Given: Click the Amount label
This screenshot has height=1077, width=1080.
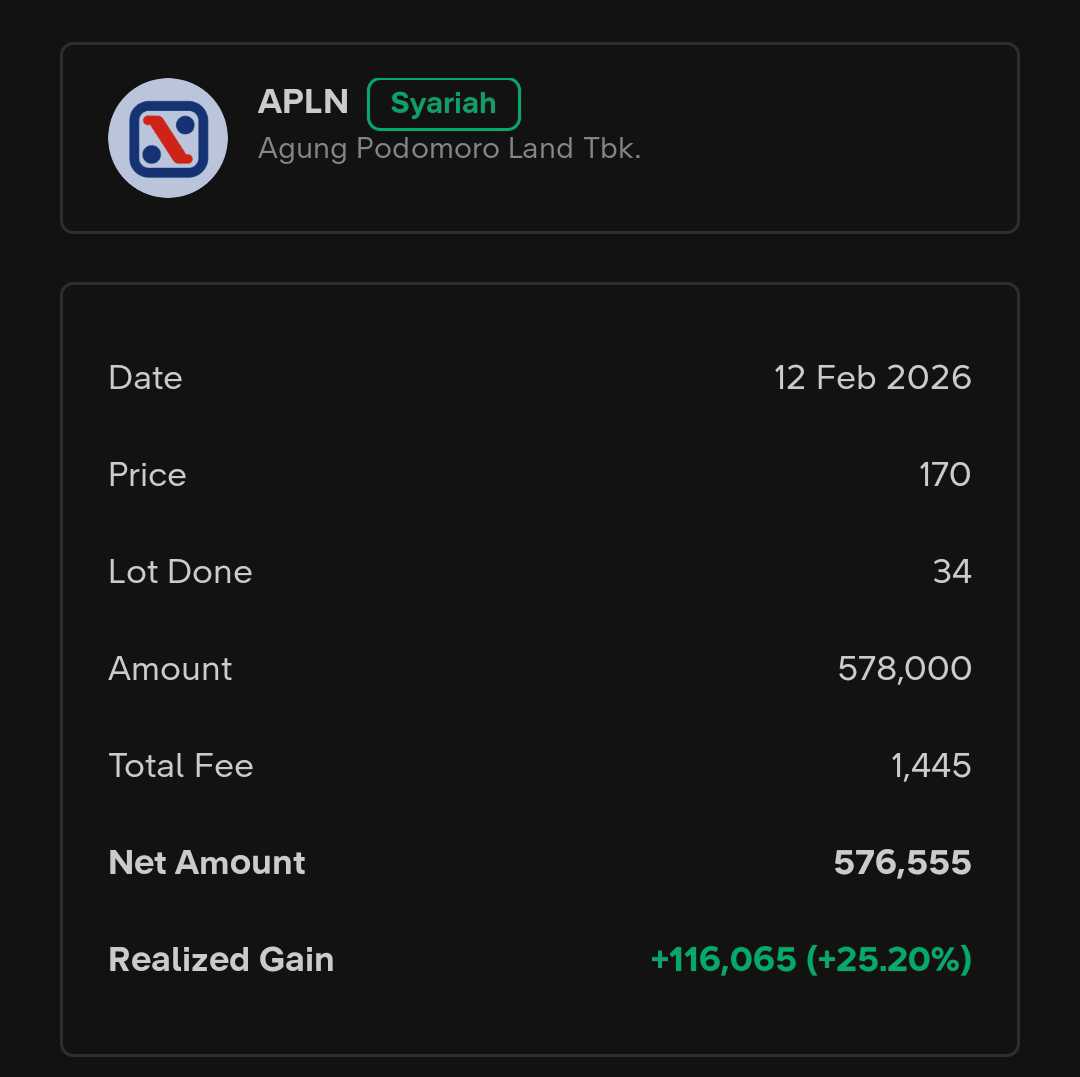Looking at the screenshot, I should click(x=170, y=669).
